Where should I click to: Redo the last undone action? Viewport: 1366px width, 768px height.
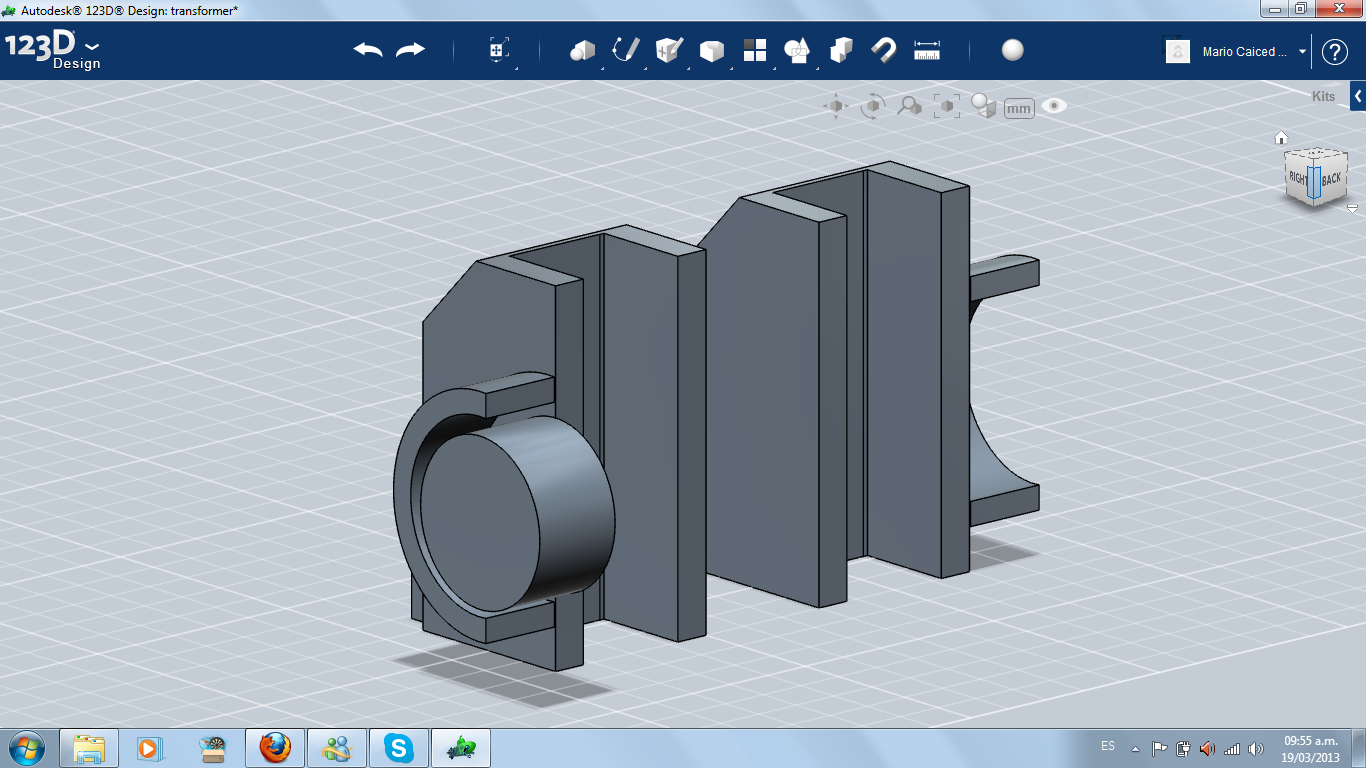[x=410, y=50]
